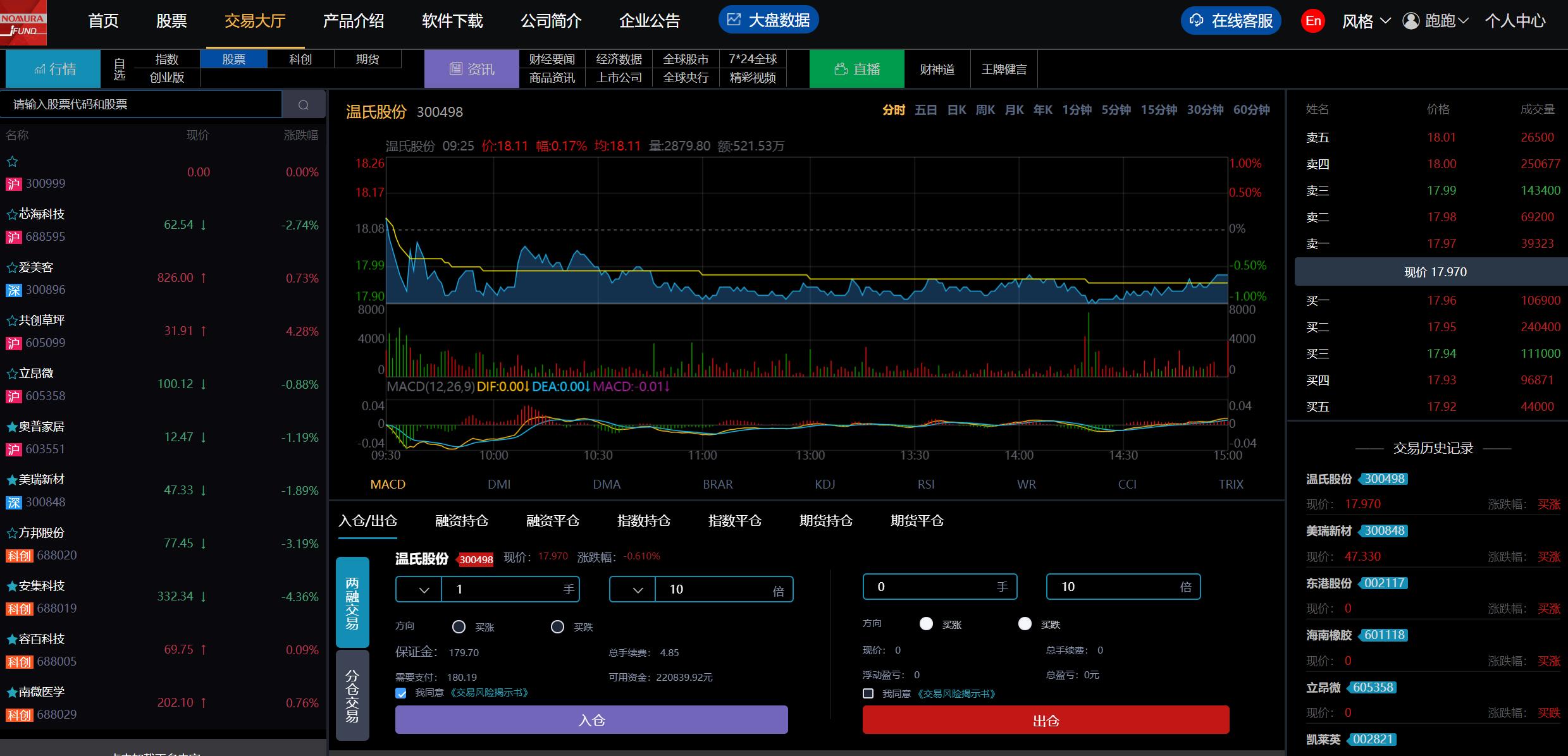Toggle favorite star for 爱美客
The width and height of the screenshot is (1568, 756).
(11, 267)
